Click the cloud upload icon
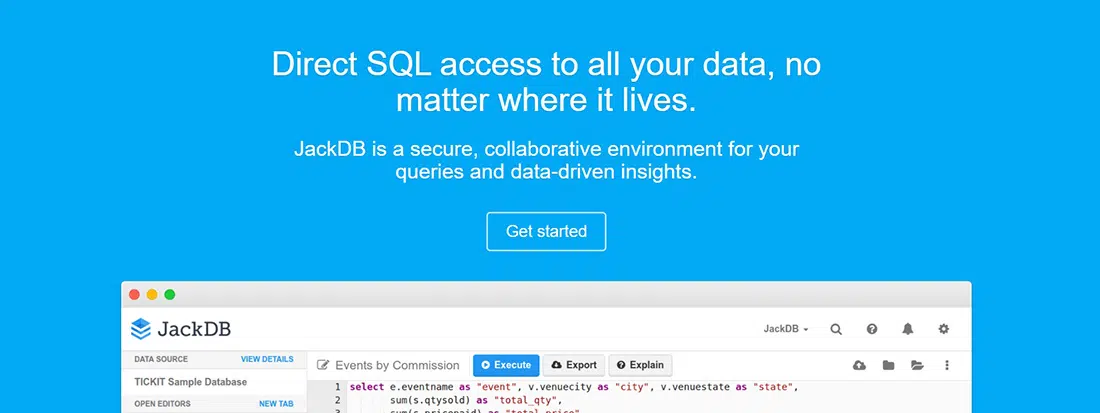This screenshot has height=413, width=1100. pos(859,365)
